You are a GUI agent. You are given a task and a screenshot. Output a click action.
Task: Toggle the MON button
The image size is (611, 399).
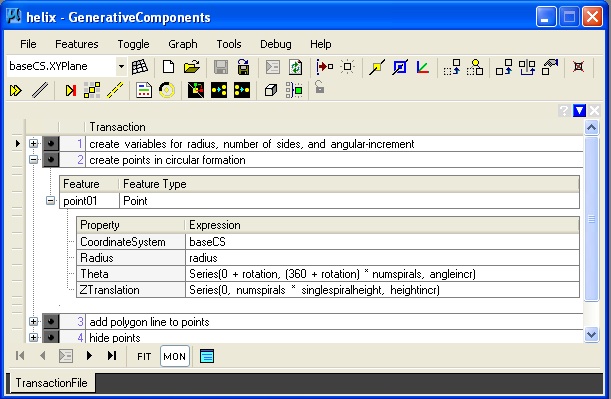click(x=175, y=356)
